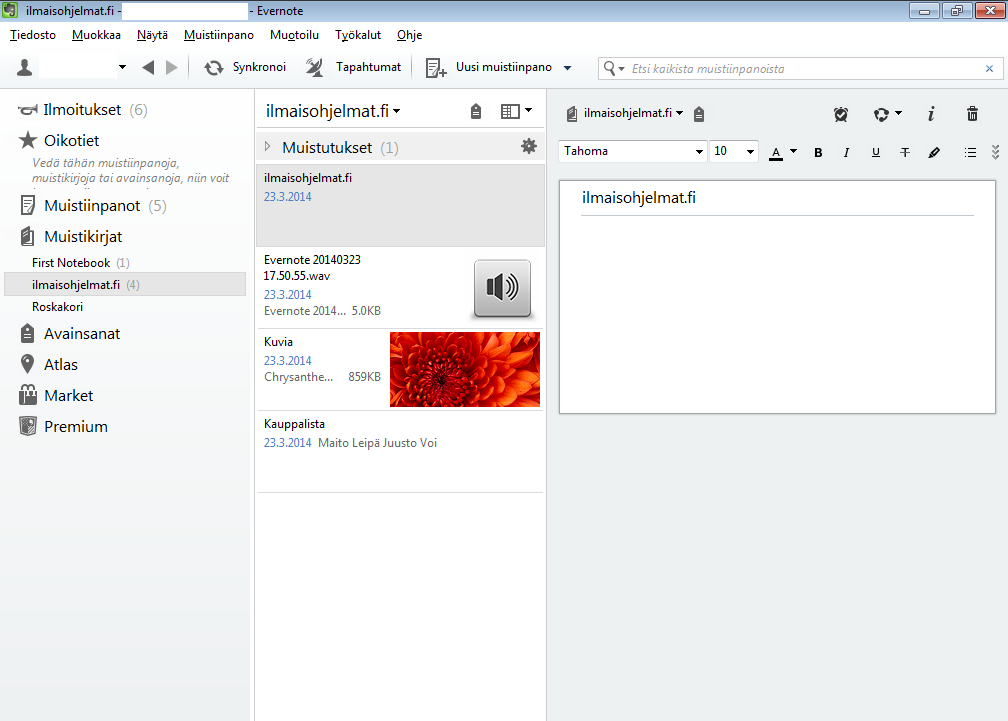Open the Tiedosto menu
The width and height of the screenshot is (1008, 721).
[33, 35]
